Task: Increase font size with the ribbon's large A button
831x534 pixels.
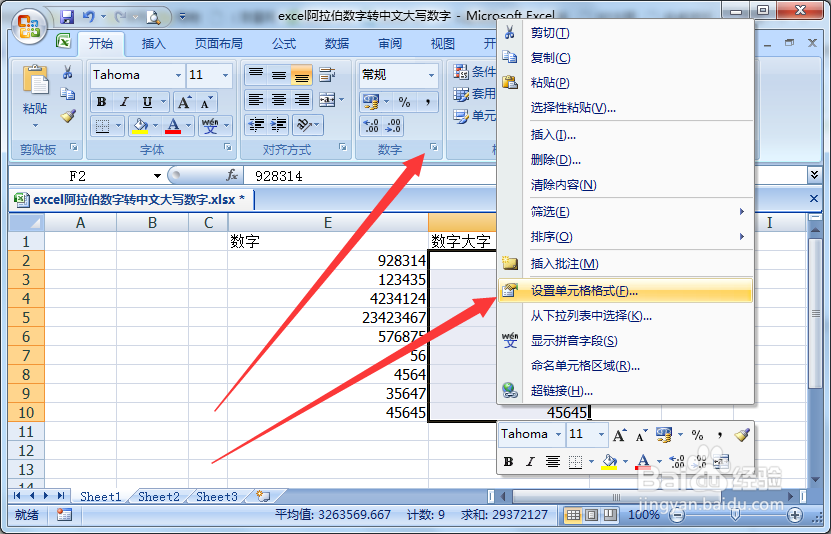Action: [184, 102]
